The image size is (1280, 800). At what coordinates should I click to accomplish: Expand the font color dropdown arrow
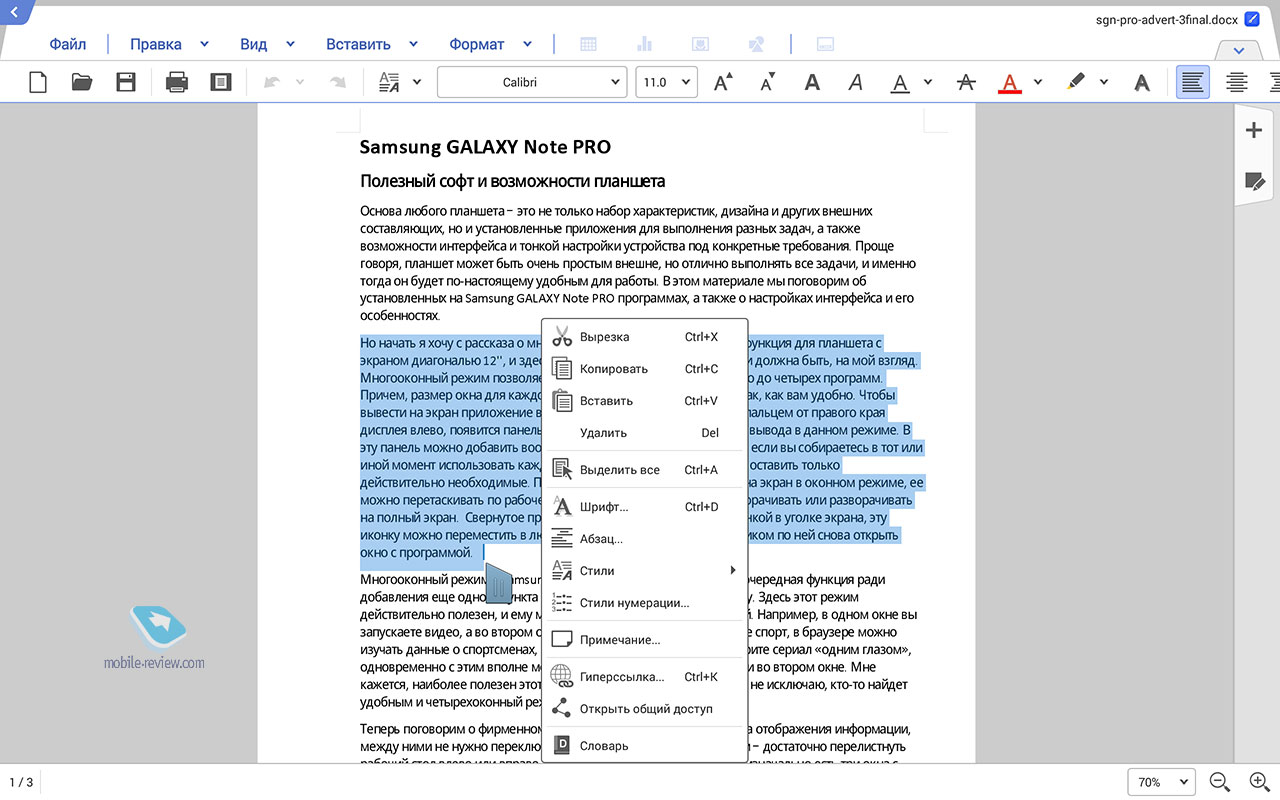1037,82
